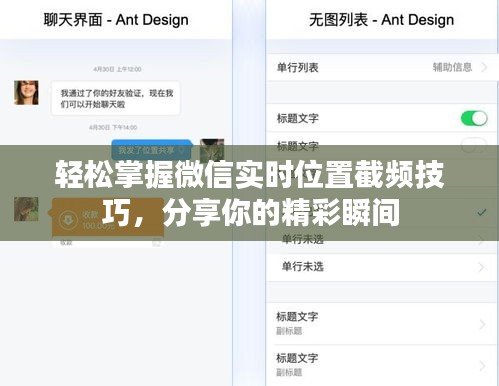Viewport: 499px width, 386px height.
Task: Open the chevron on the lowest 单行未选 row
Action: click(481, 267)
